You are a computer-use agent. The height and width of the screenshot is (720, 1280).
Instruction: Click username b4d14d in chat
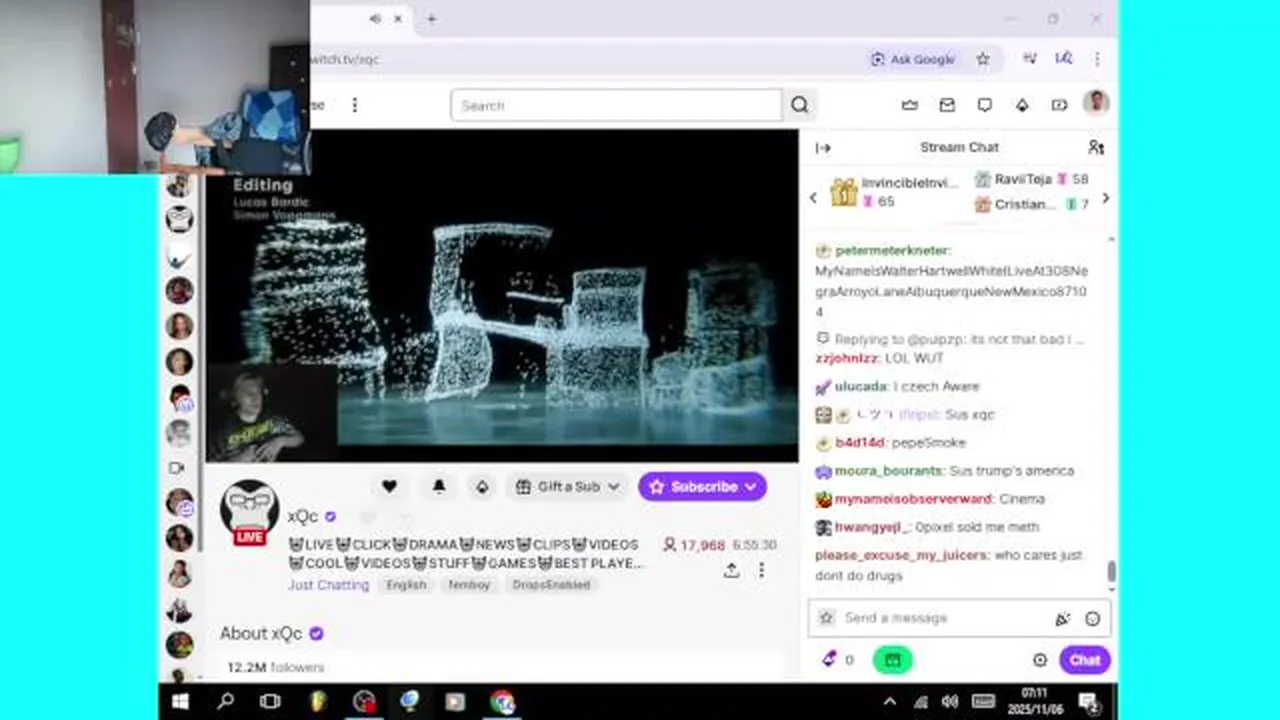[859, 442]
